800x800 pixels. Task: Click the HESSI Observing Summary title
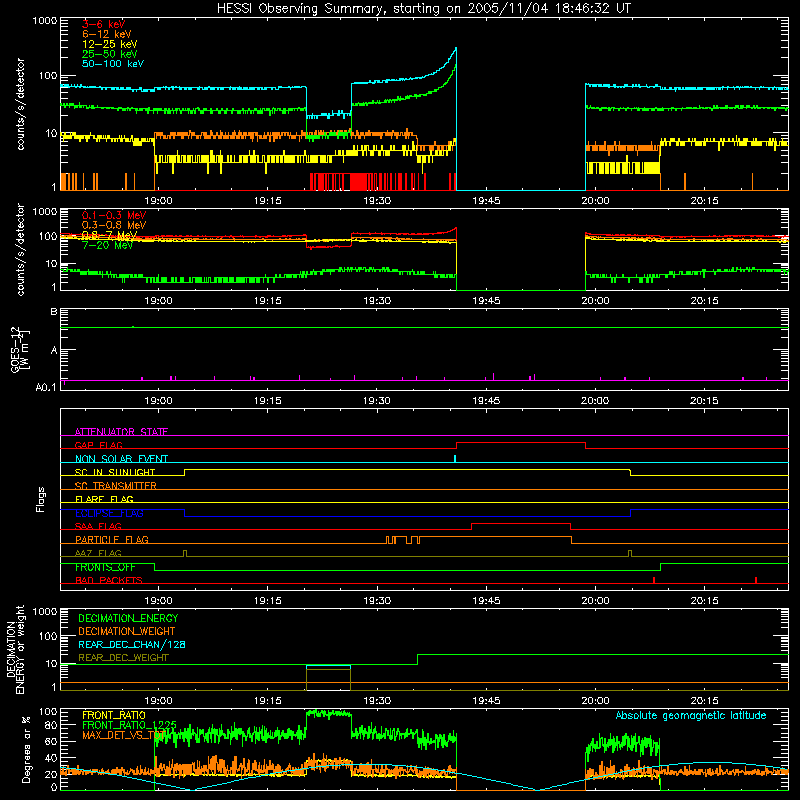point(423,9)
